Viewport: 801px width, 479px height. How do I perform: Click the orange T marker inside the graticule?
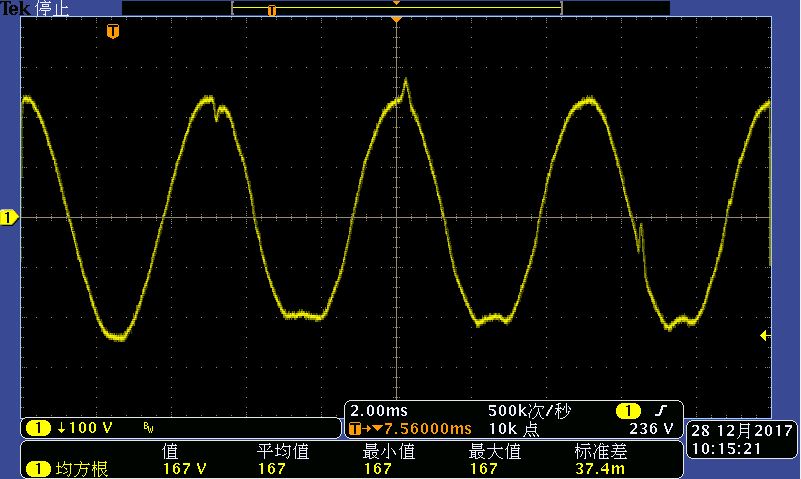tap(113, 32)
